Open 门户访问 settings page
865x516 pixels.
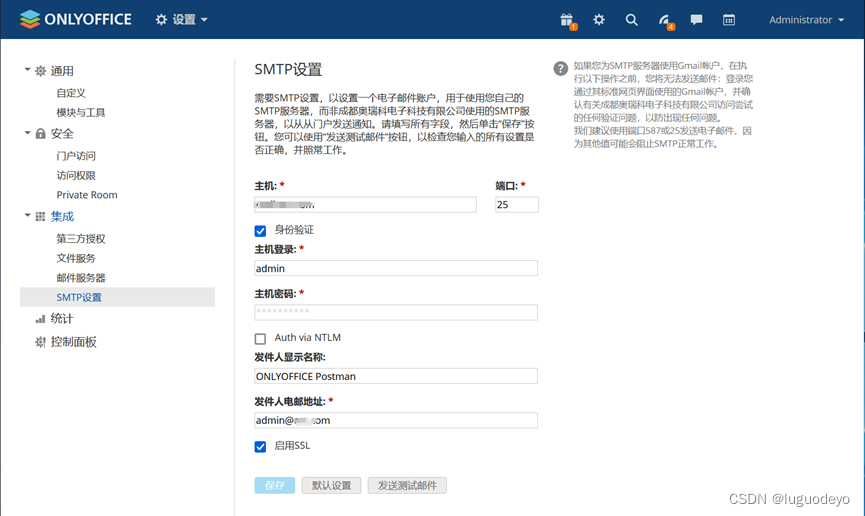tap(76, 156)
